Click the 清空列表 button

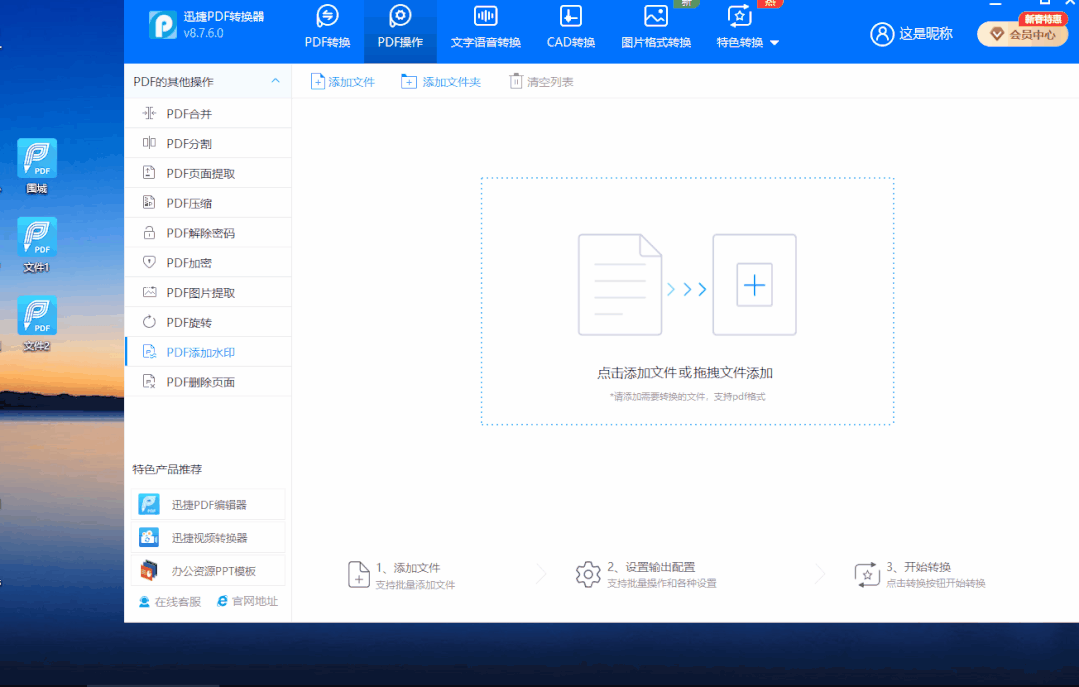pyautogui.click(x=541, y=82)
